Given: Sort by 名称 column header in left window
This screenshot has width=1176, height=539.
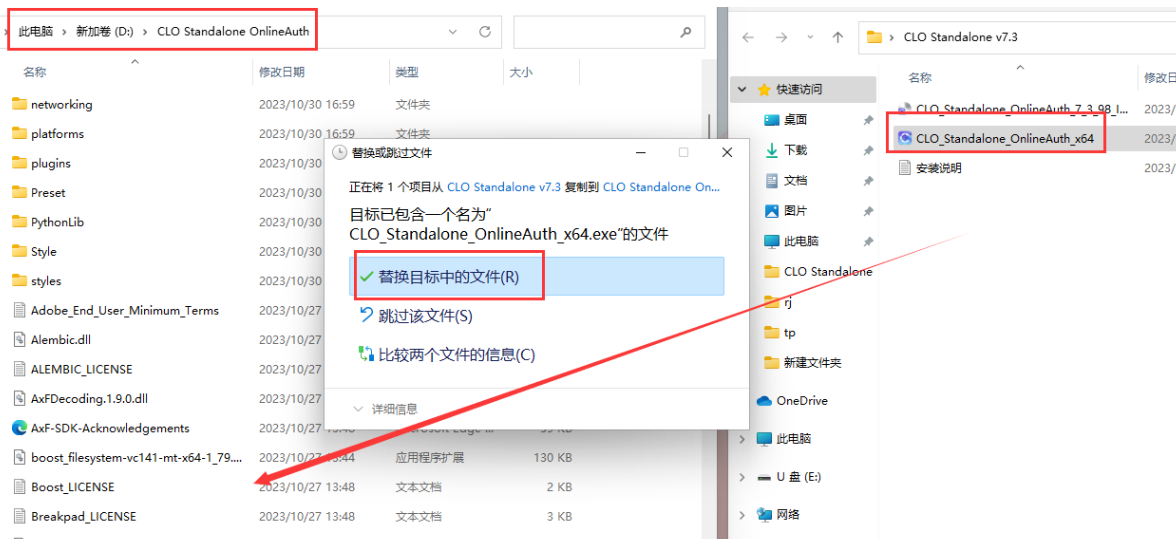Looking at the screenshot, I should (x=35, y=72).
